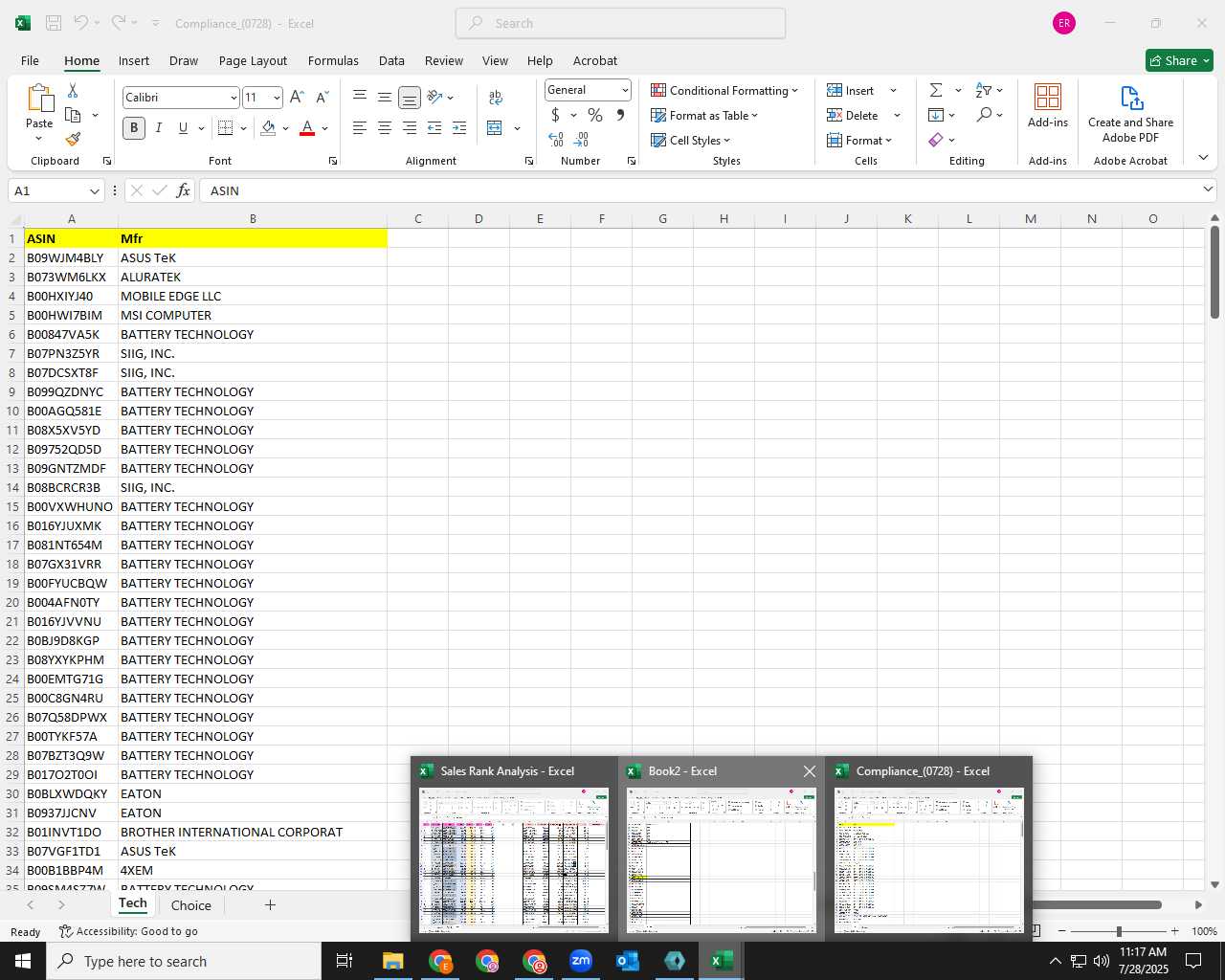Toggle Bottom Align vertical alignment
This screenshot has width=1225, height=980.
point(410,97)
